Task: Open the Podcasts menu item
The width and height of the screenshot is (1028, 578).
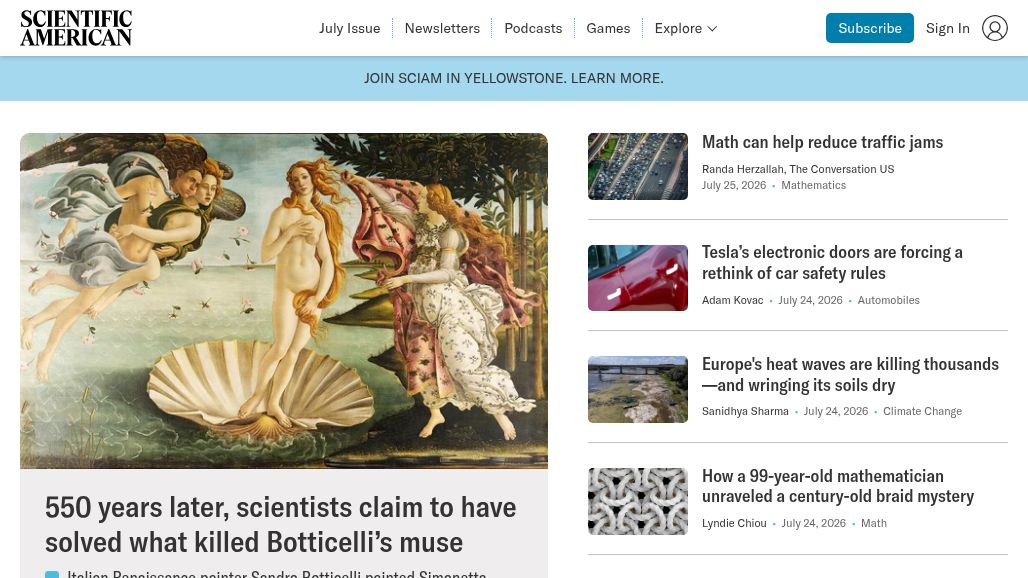Action: [533, 28]
